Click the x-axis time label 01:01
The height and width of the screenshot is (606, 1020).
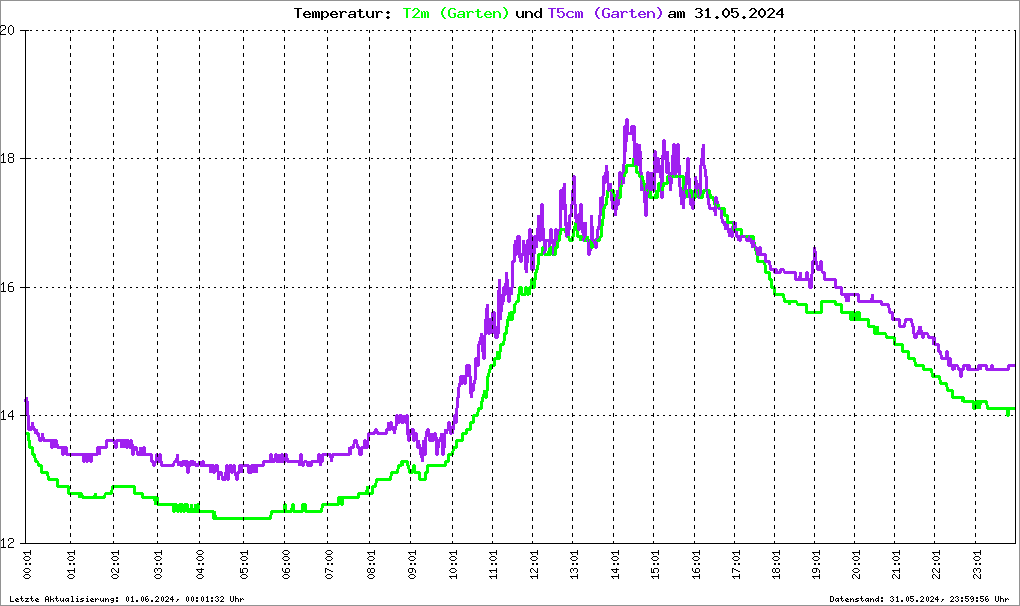(71, 564)
